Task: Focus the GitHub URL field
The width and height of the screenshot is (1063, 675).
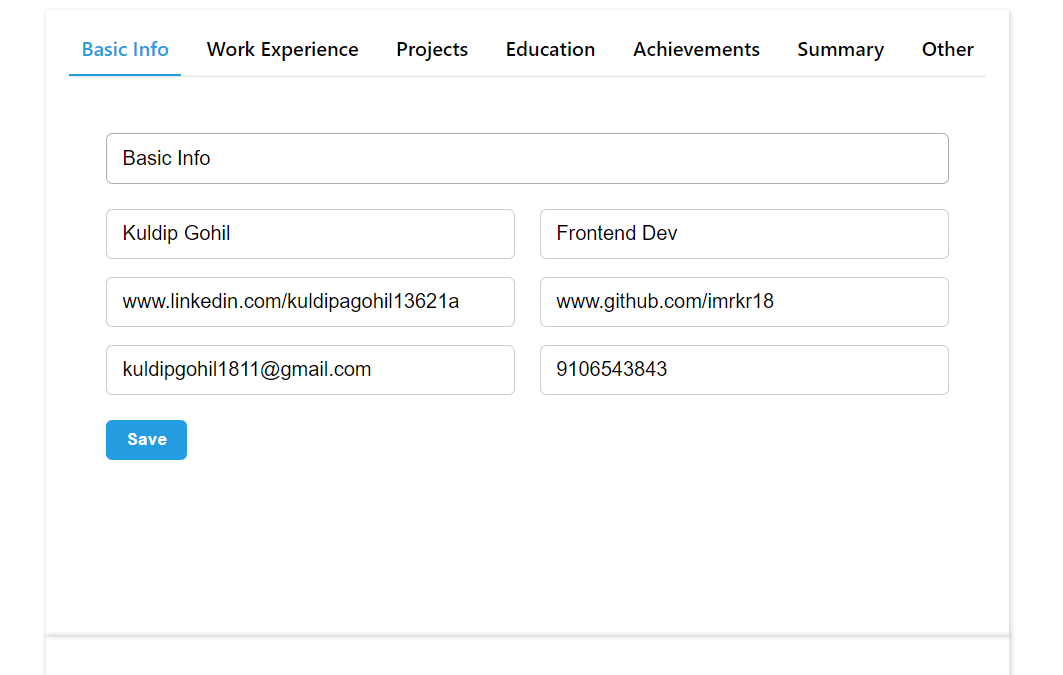Action: pos(744,302)
